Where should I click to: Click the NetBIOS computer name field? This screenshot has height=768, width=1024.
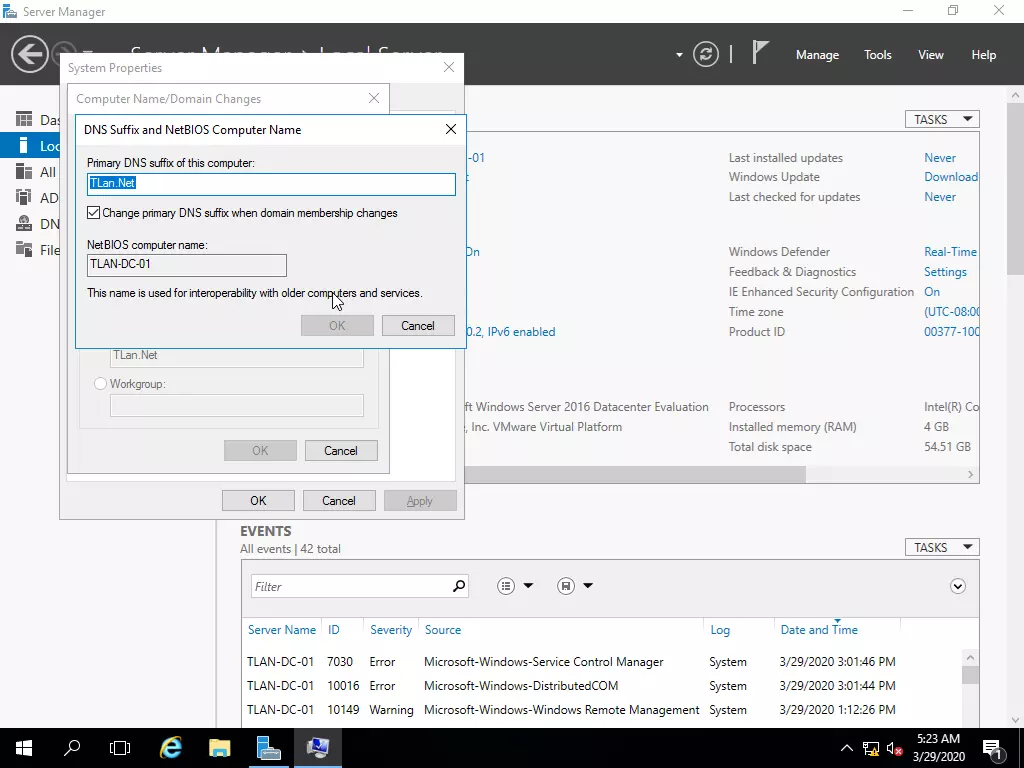pos(187,265)
